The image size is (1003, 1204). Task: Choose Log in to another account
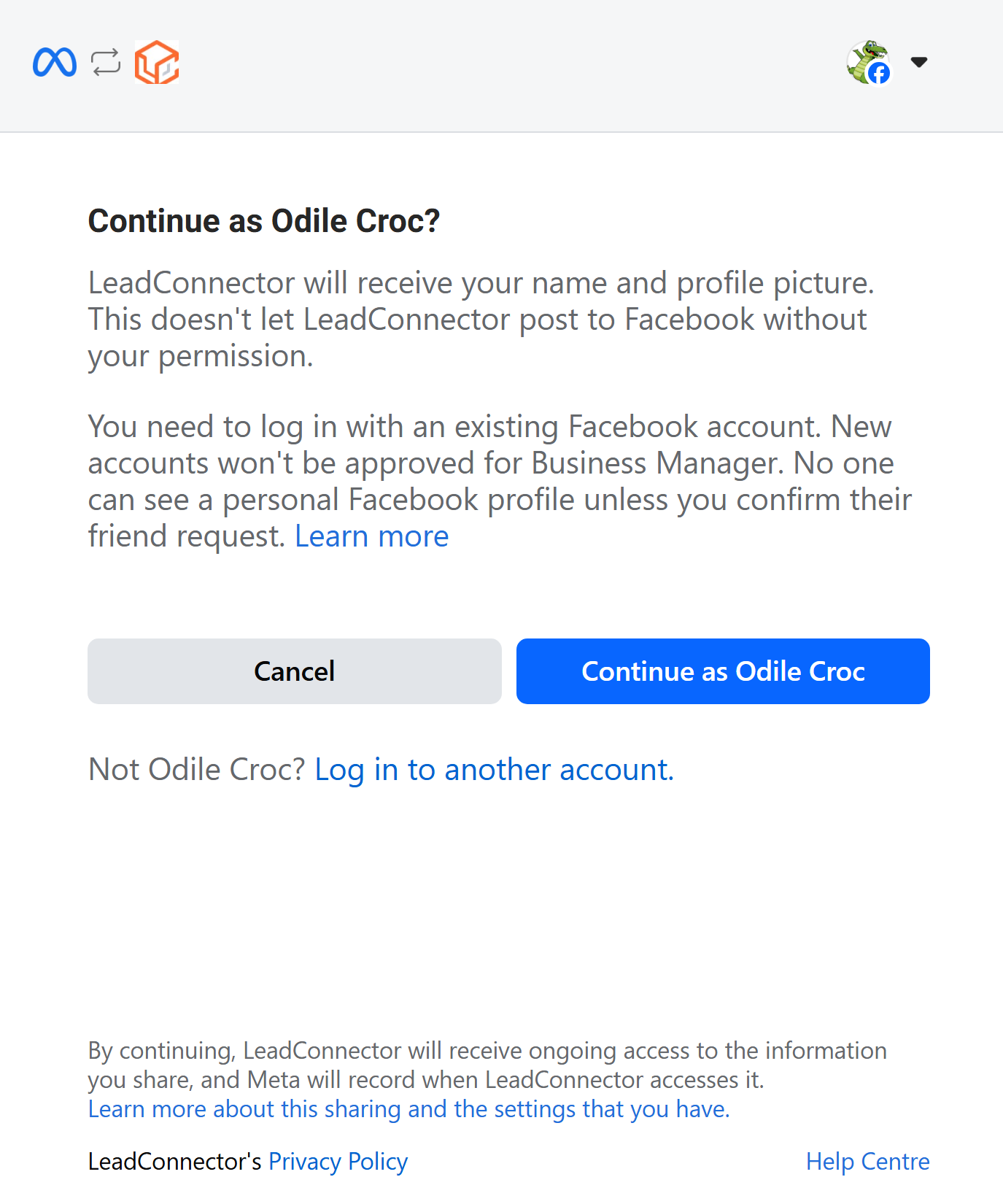tap(494, 770)
